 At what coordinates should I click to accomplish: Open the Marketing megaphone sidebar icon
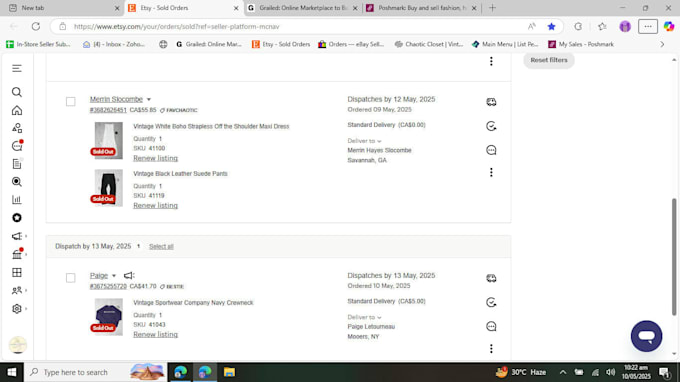(16, 236)
